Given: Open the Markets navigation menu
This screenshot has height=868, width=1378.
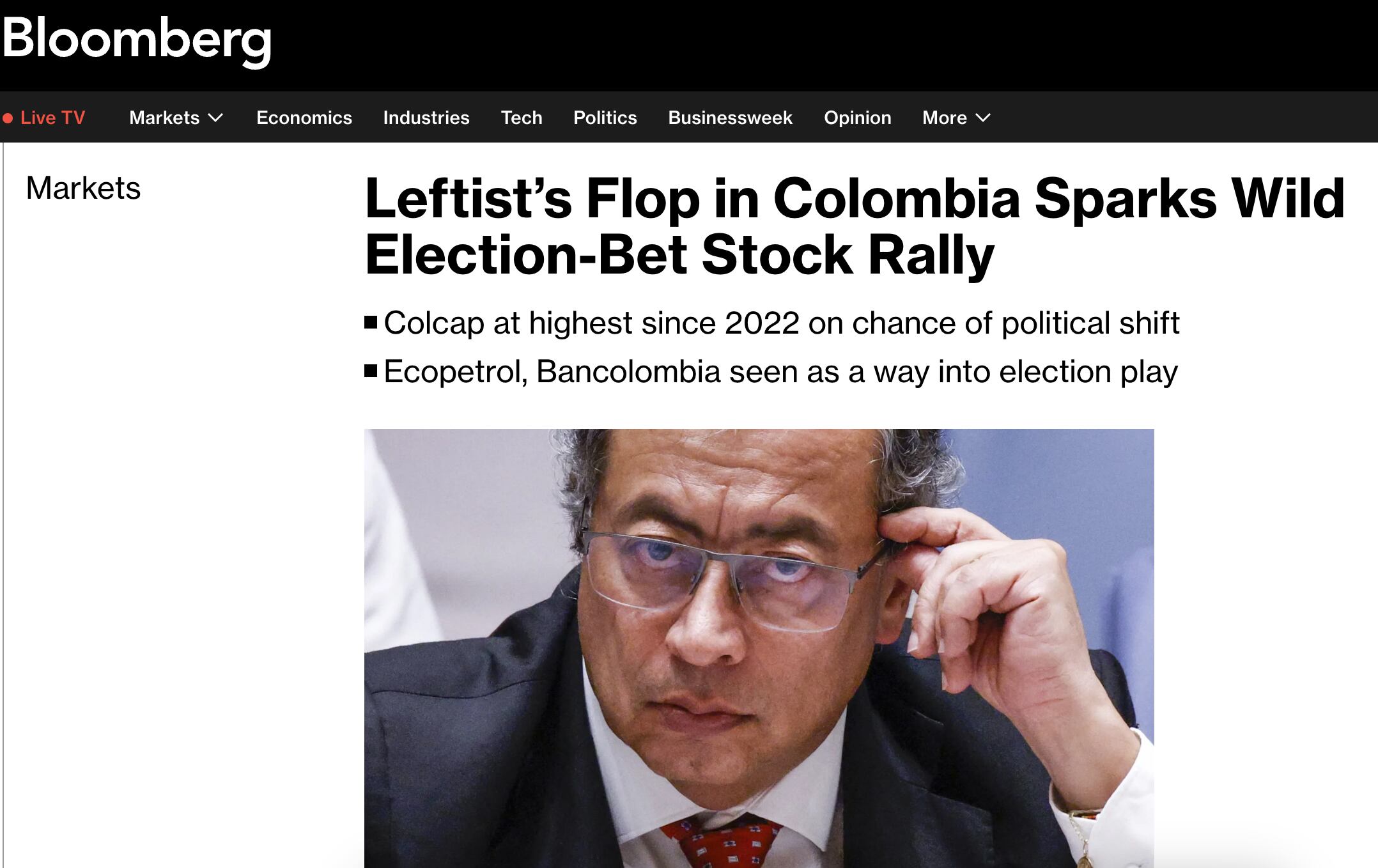Looking at the screenshot, I should click(x=164, y=118).
